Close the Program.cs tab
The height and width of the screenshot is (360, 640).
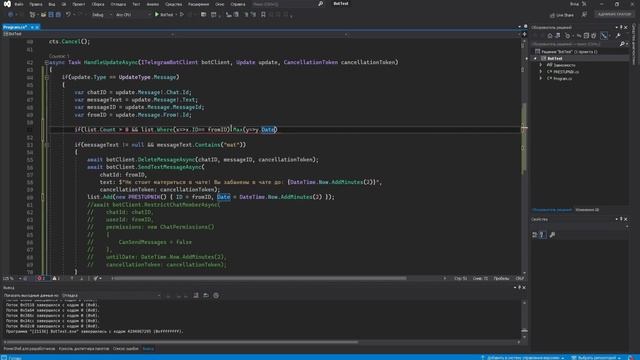coord(37,27)
